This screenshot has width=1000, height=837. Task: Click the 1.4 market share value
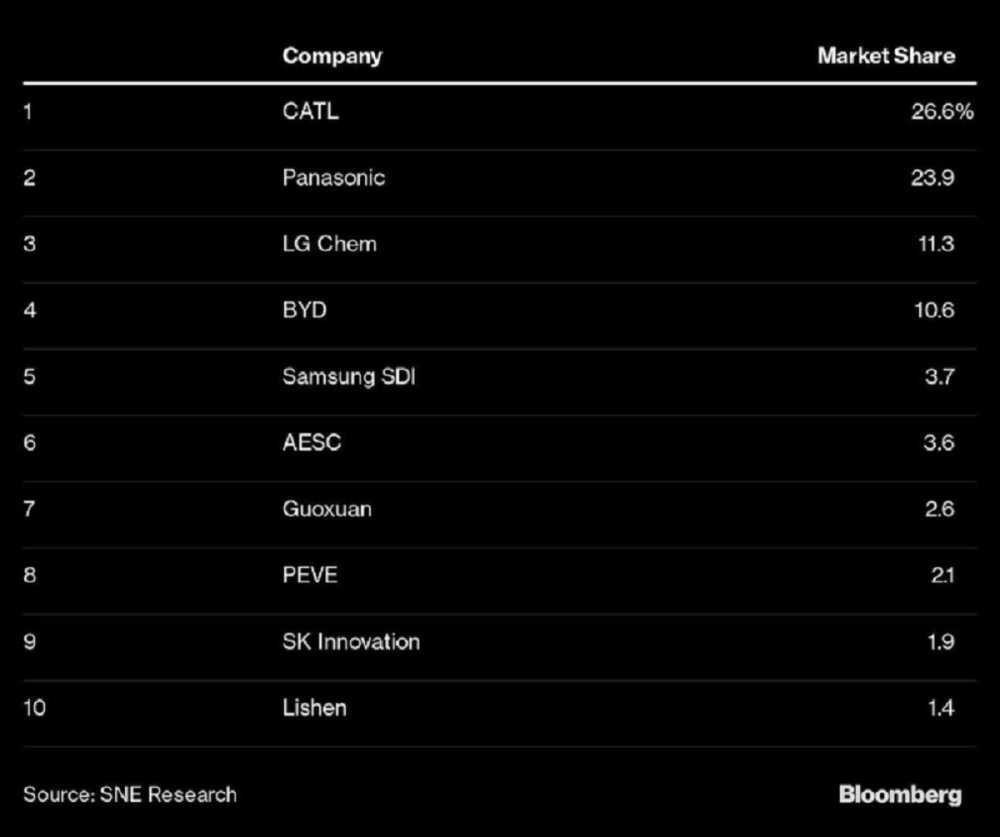(x=939, y=708)
